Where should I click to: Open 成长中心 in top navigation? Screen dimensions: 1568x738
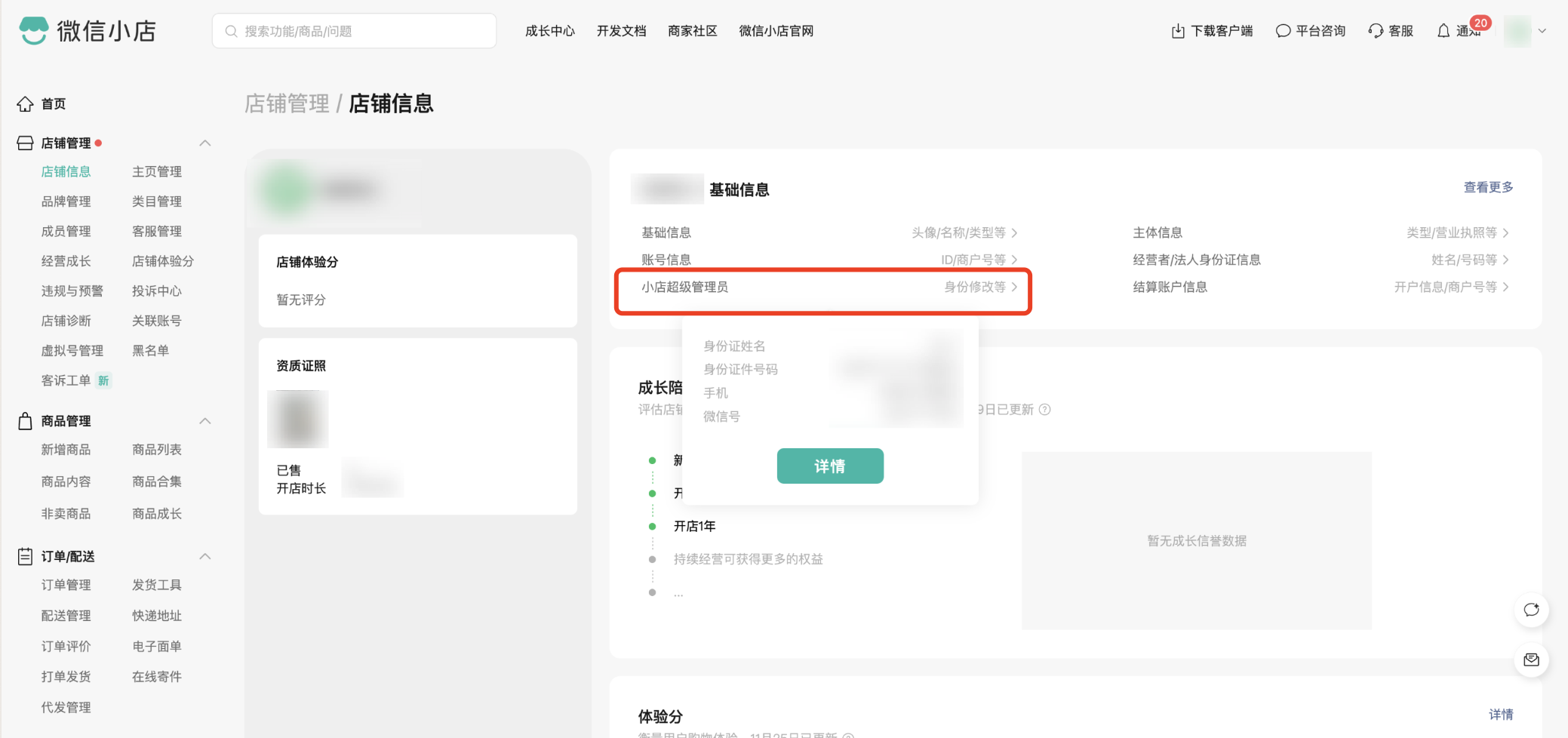pos(549,31)
